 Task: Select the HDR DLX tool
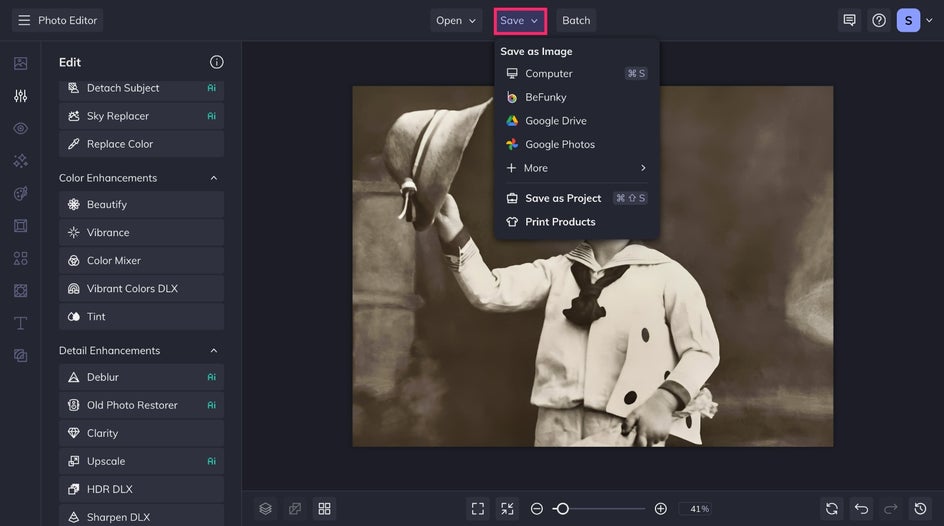pos(141,489)
